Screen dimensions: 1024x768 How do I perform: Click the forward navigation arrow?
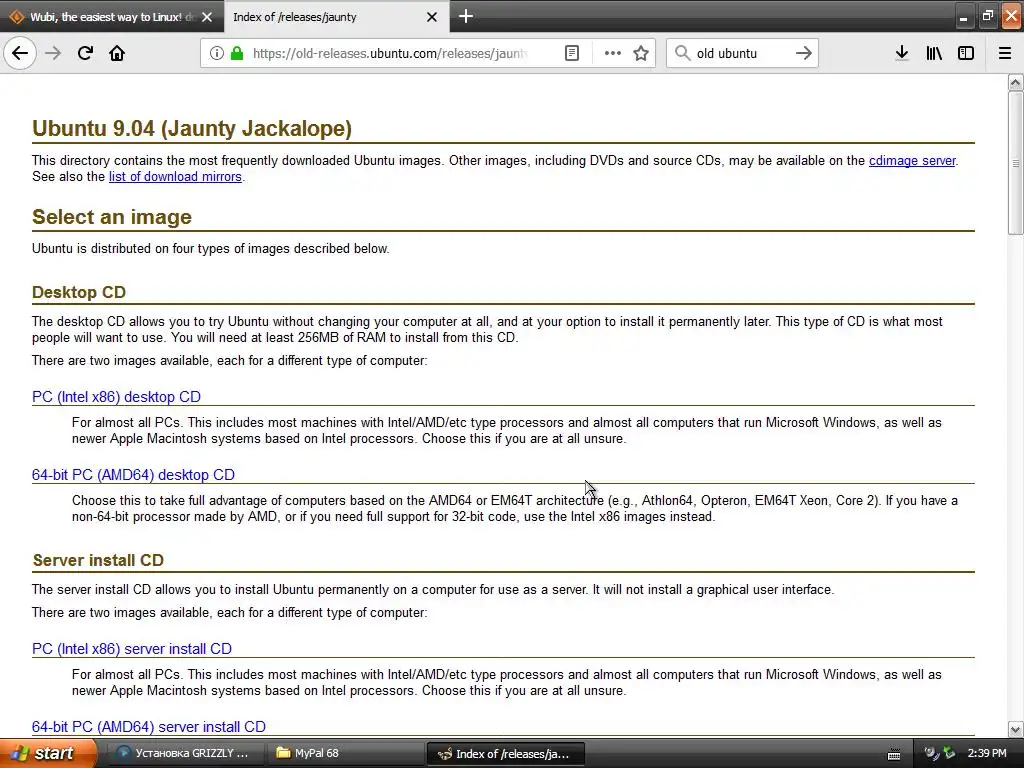pos(53,53)
